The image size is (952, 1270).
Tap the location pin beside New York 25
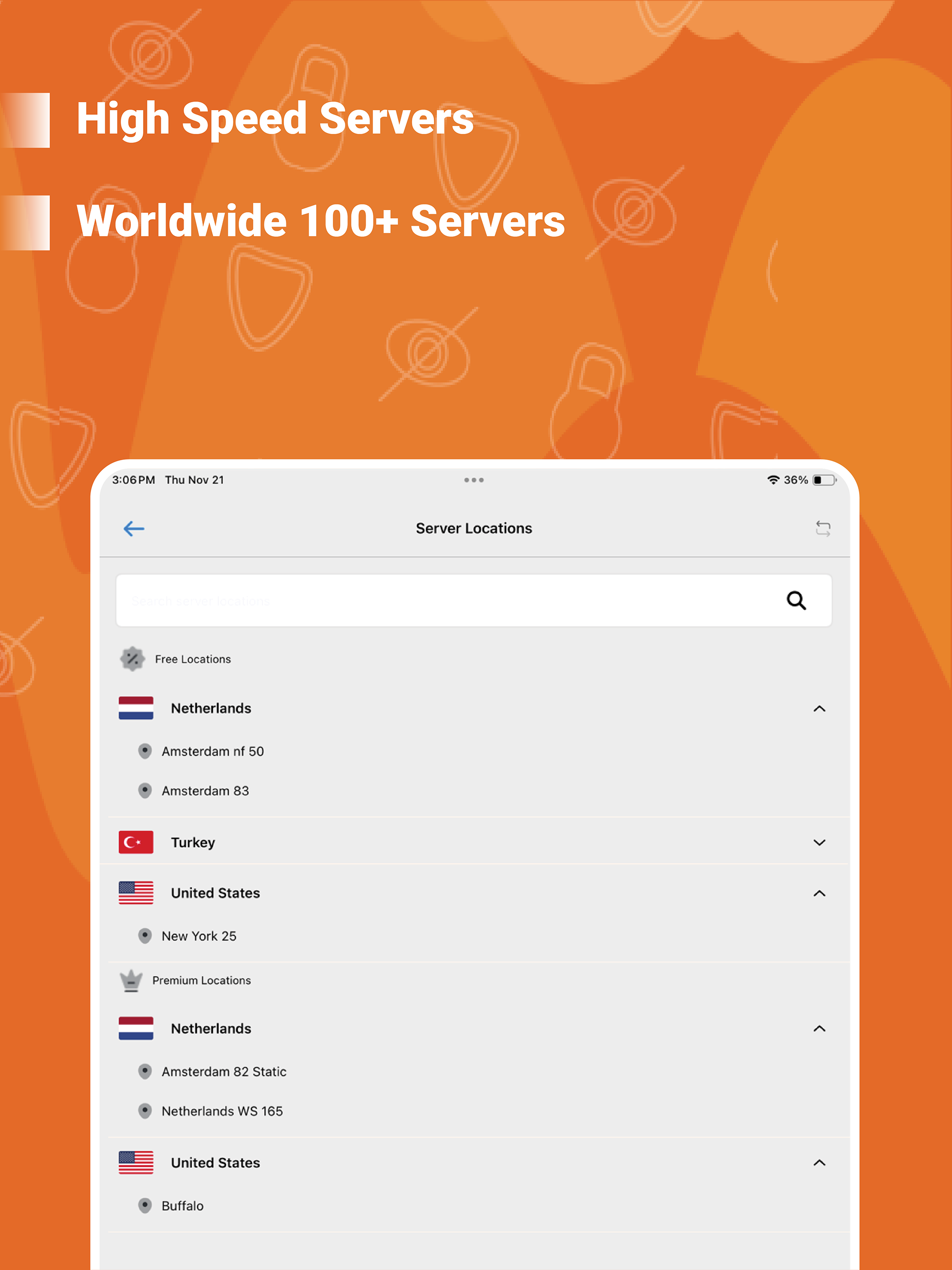tap(145, 936)
